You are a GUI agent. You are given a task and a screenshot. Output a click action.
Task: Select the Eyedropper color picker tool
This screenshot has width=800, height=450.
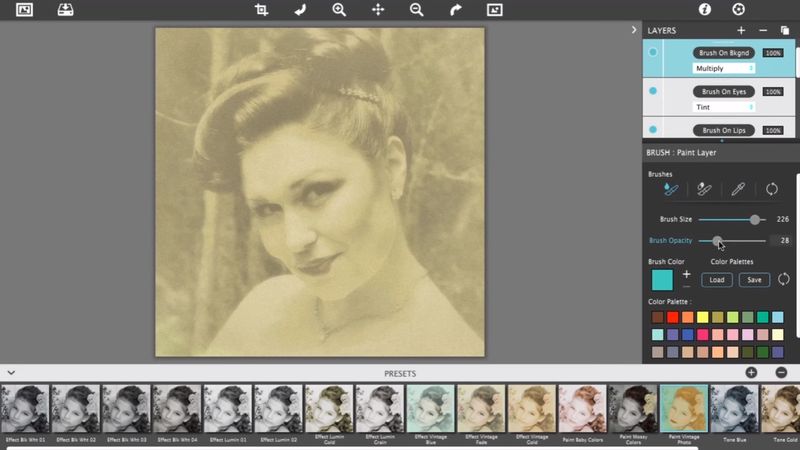738,189
